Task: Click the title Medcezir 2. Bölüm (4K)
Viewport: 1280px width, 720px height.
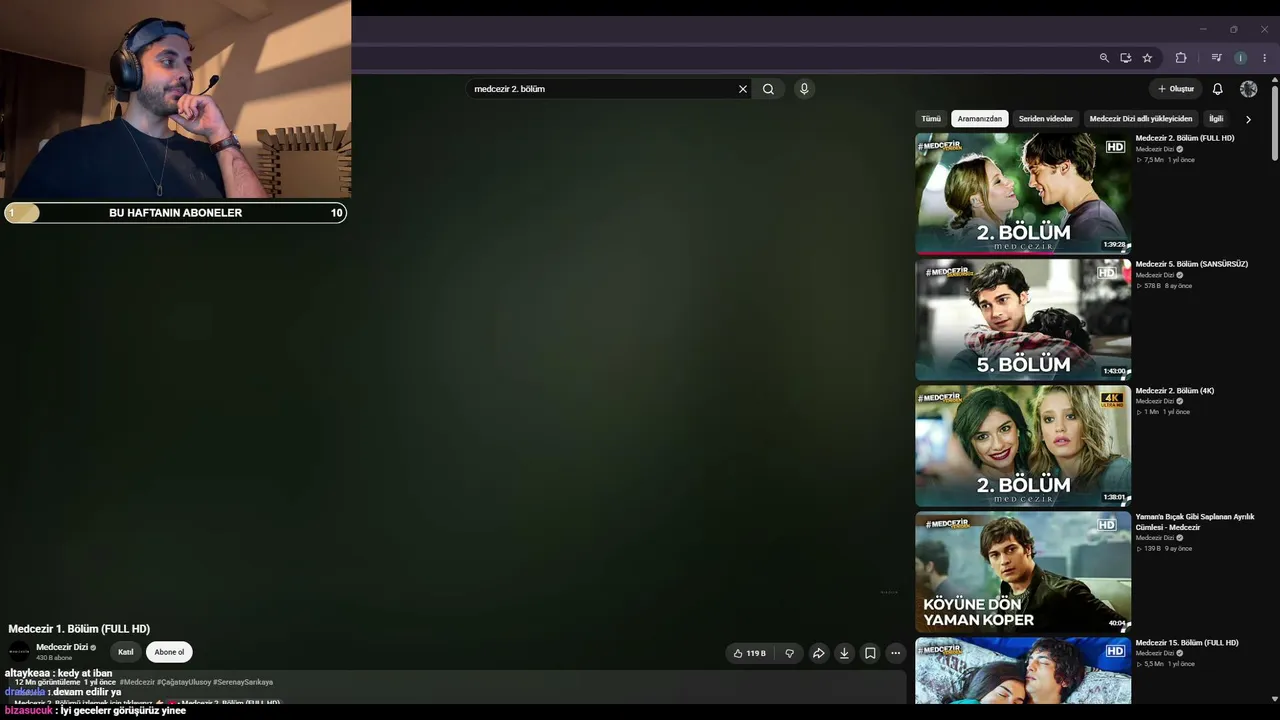Action: tap(1175, 391)
